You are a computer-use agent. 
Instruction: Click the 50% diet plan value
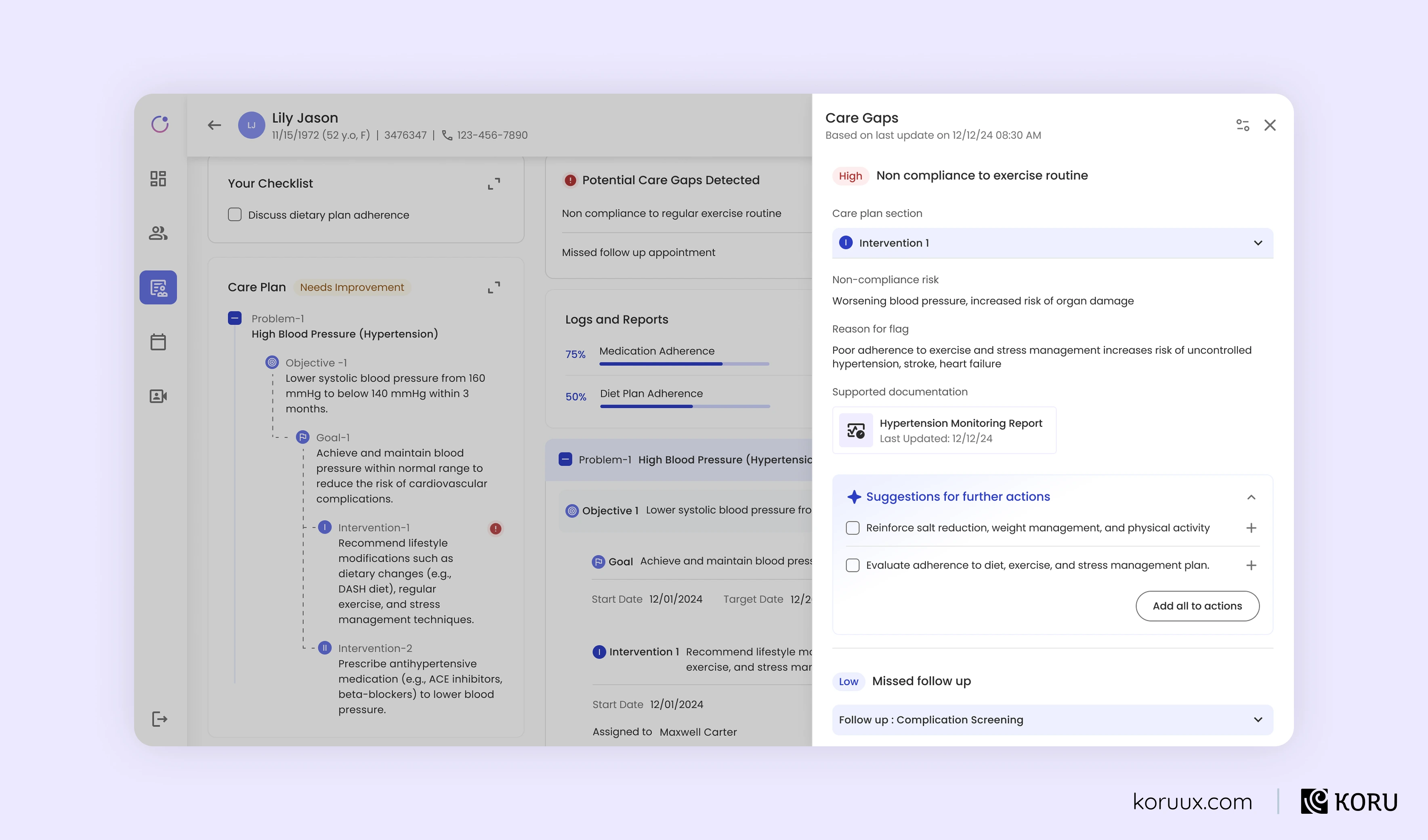click(x=576, y=397)
